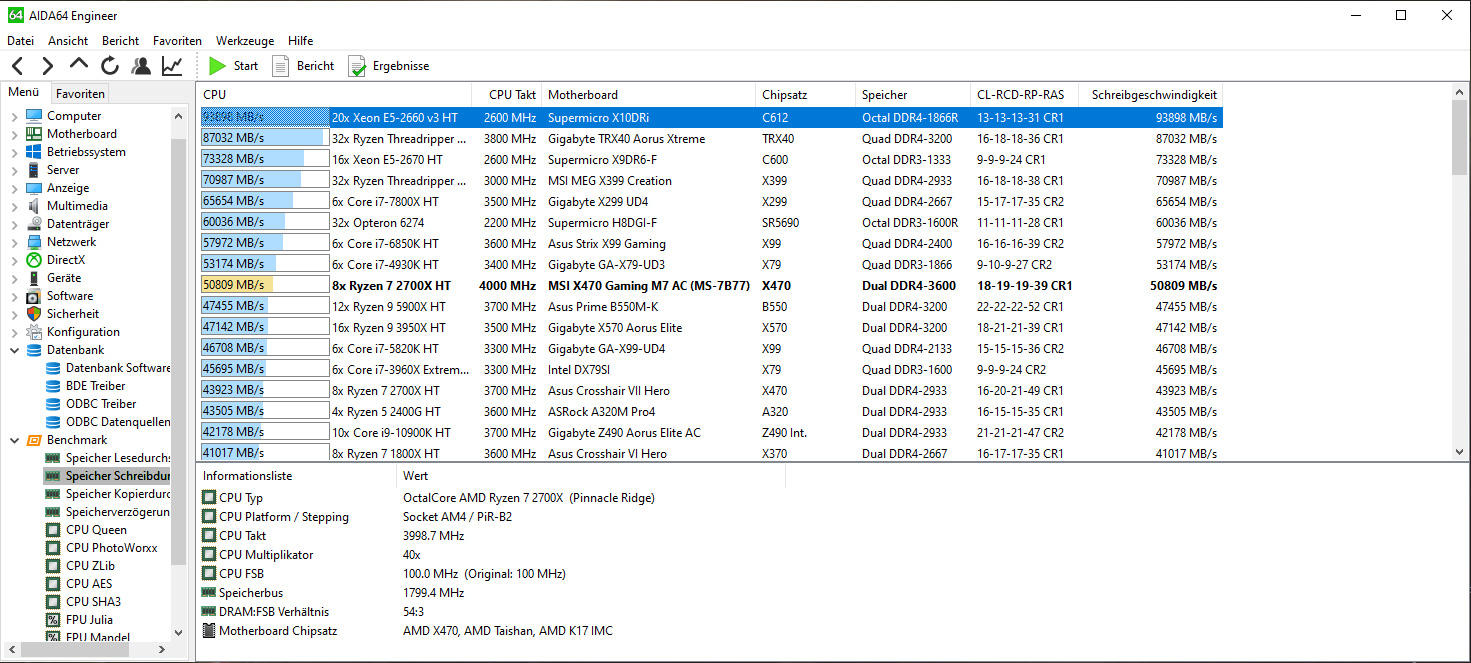Screen dimensions: 1471x663
Task: Expand the Betriebssystem tree node chevron
Action: point(14,152)
